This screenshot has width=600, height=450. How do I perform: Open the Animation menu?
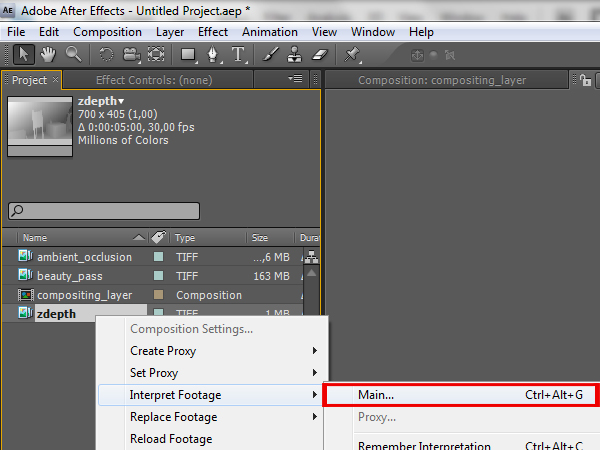[x=269, y=32]
